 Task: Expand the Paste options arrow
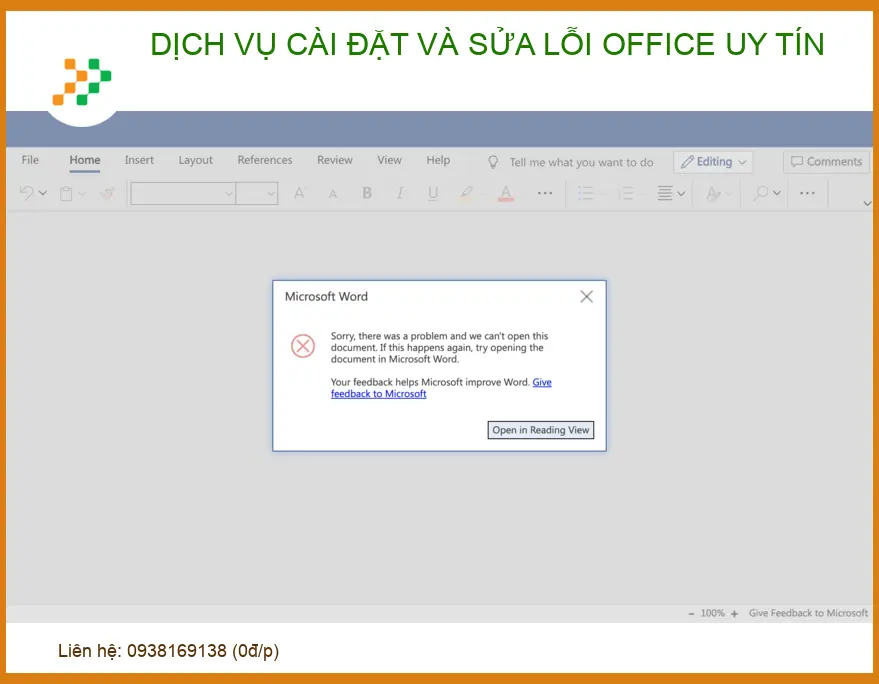tap(82, 194)
